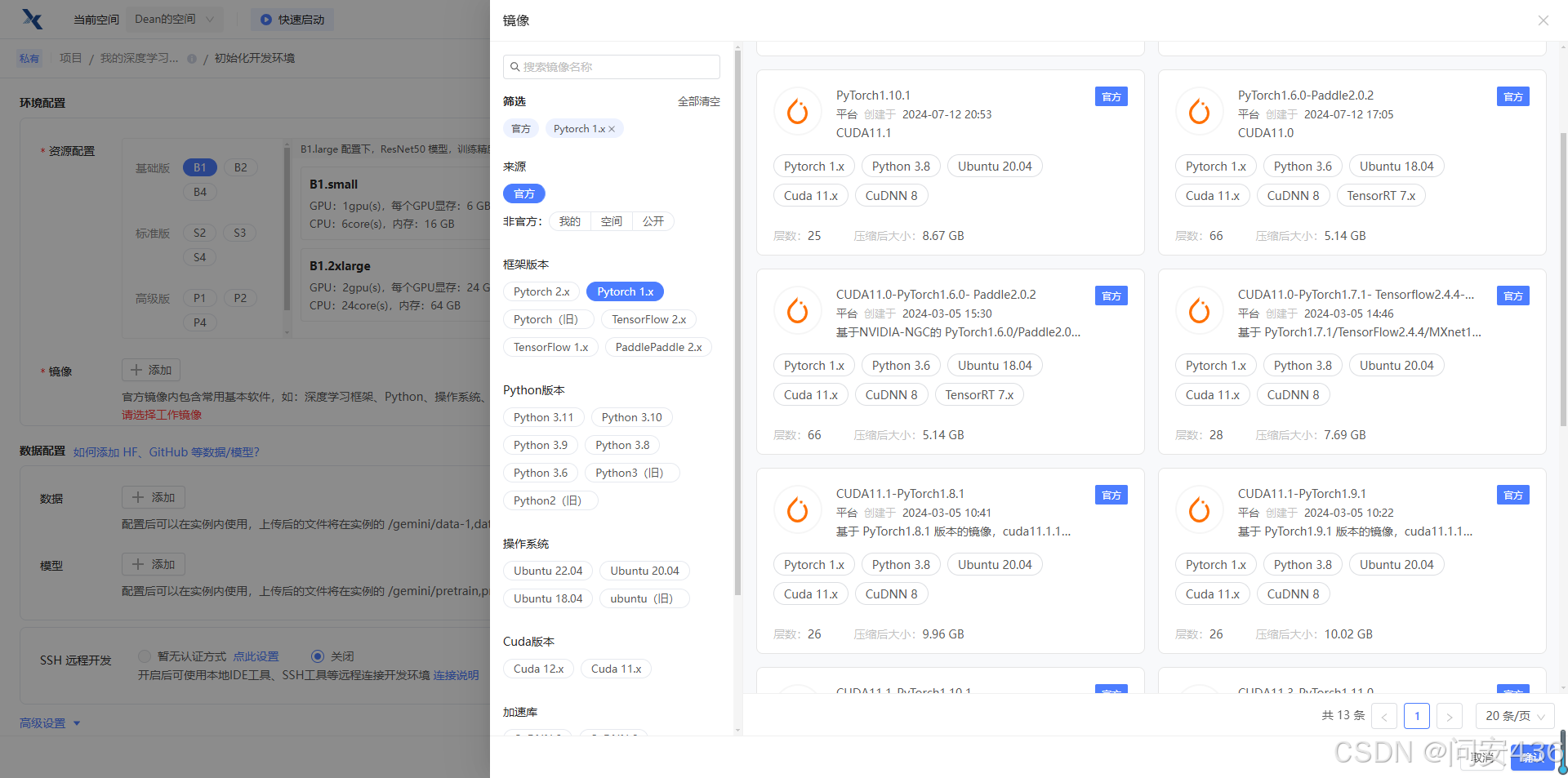Select the B1 resource tier
The height and width of the screenshot is (778, 1568).
(x=200, y=167)
